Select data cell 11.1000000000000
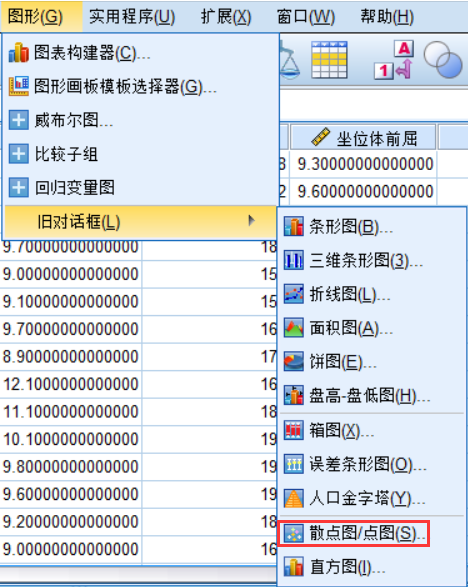468x587 pixels. pos(71,412)
